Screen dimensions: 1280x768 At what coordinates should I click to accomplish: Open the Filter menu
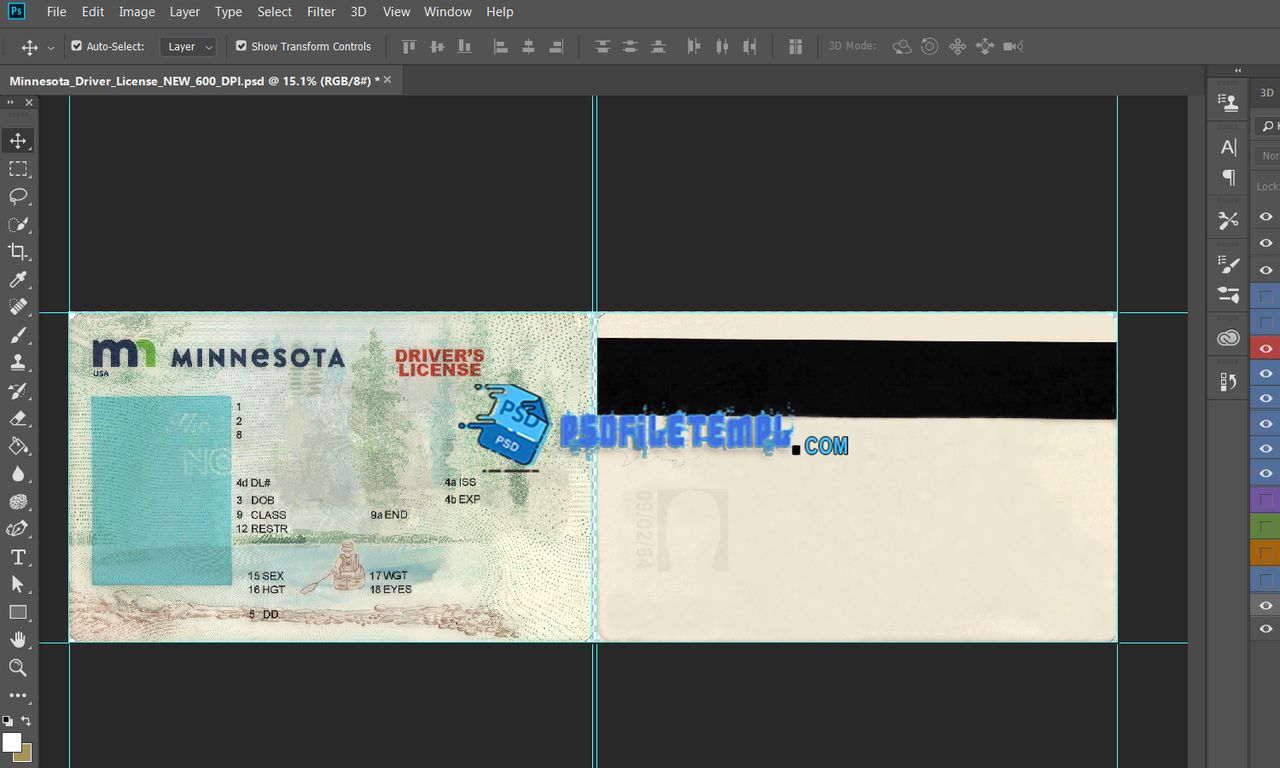(321, 12)
